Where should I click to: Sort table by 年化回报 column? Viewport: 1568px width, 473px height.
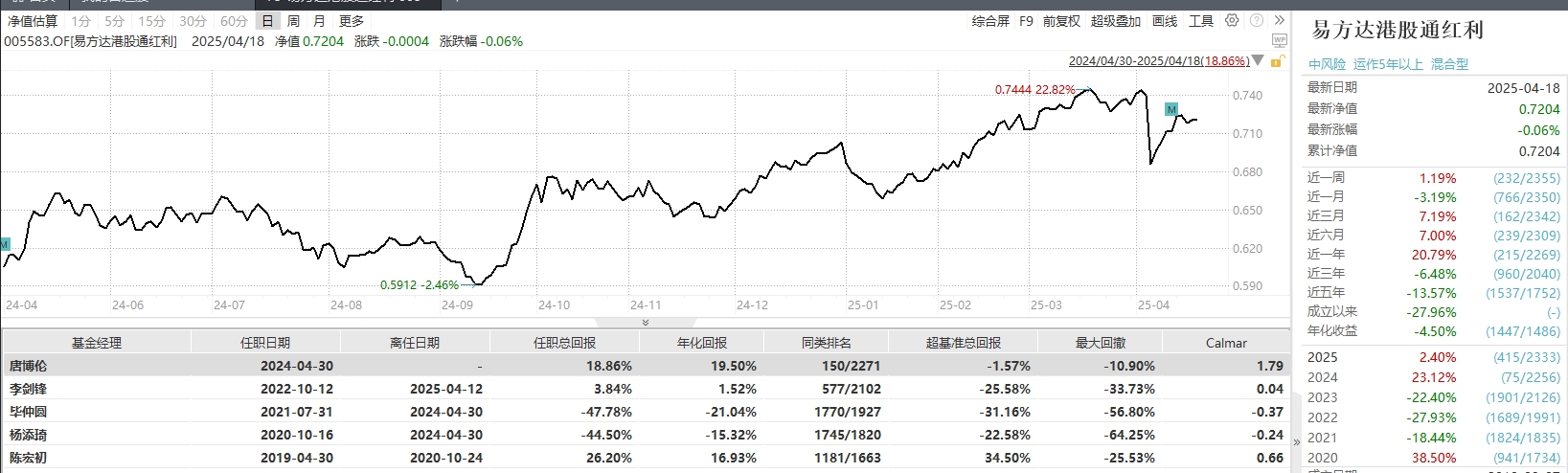(701, 343)
